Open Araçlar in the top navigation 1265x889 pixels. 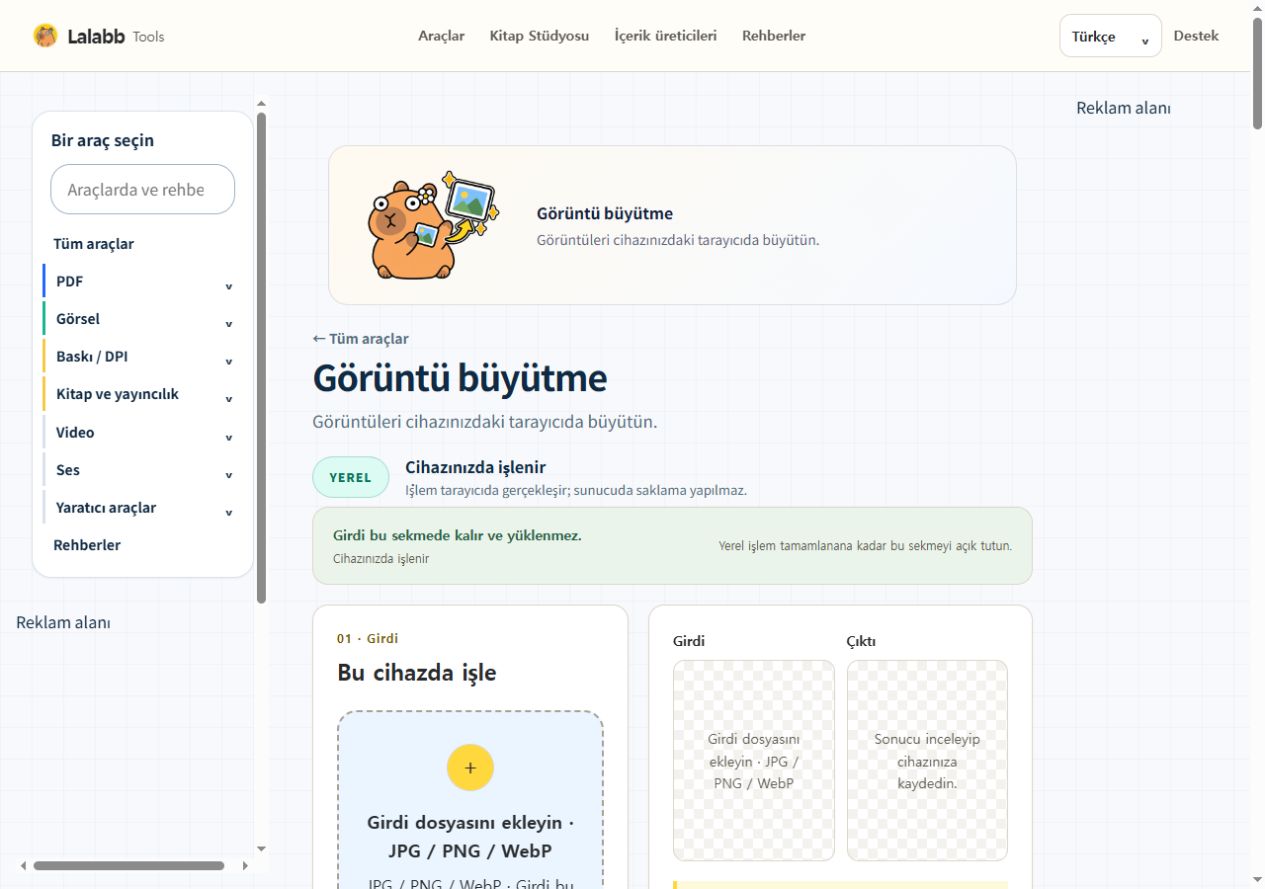pyautogui.click(x=441, y=36)
